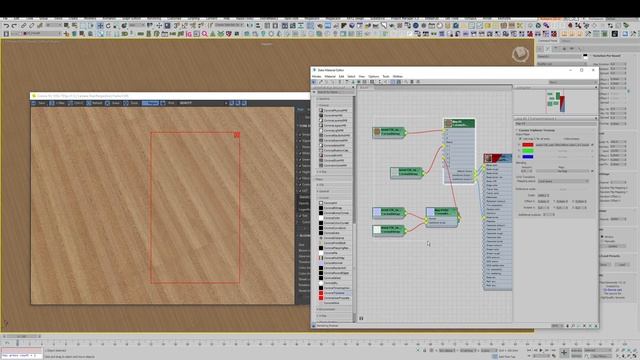Click the Navigator thumbnail in Slate editor
This screenshot has height=360, width=640.
click(x=556, y=101)
